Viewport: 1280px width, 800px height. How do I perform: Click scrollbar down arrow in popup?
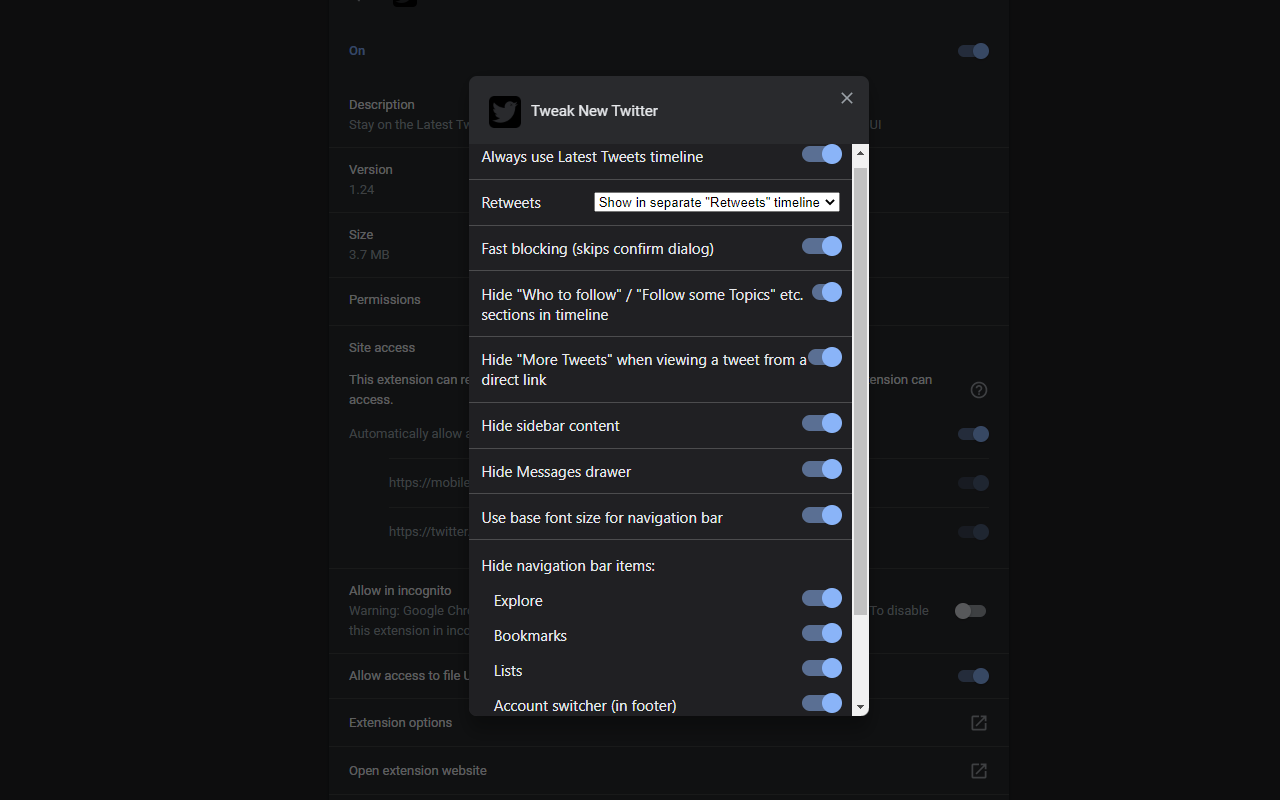860,707
